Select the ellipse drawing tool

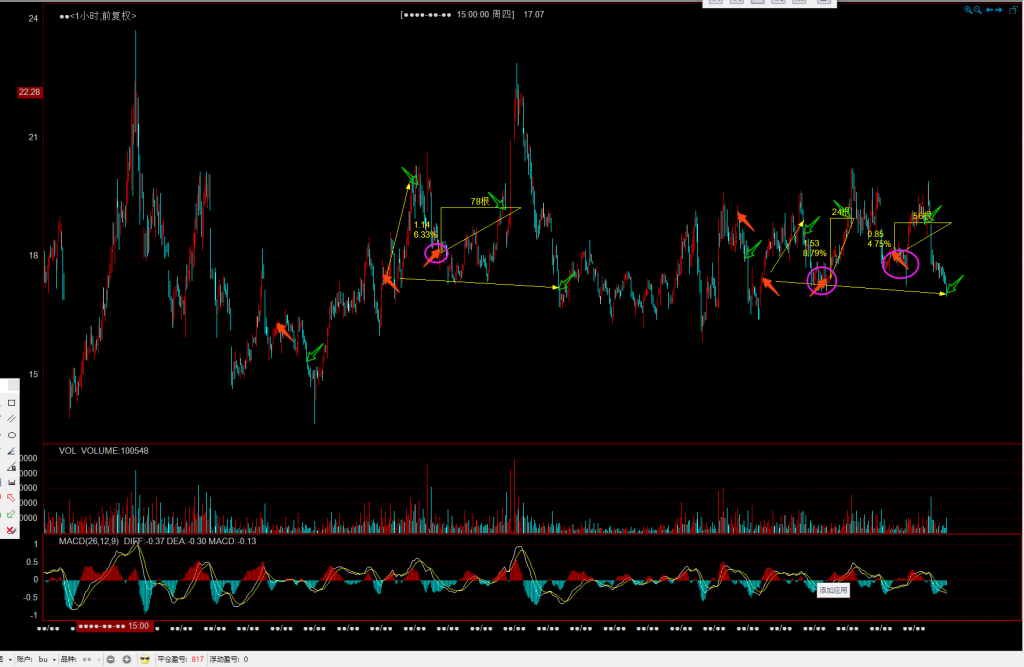11,435
